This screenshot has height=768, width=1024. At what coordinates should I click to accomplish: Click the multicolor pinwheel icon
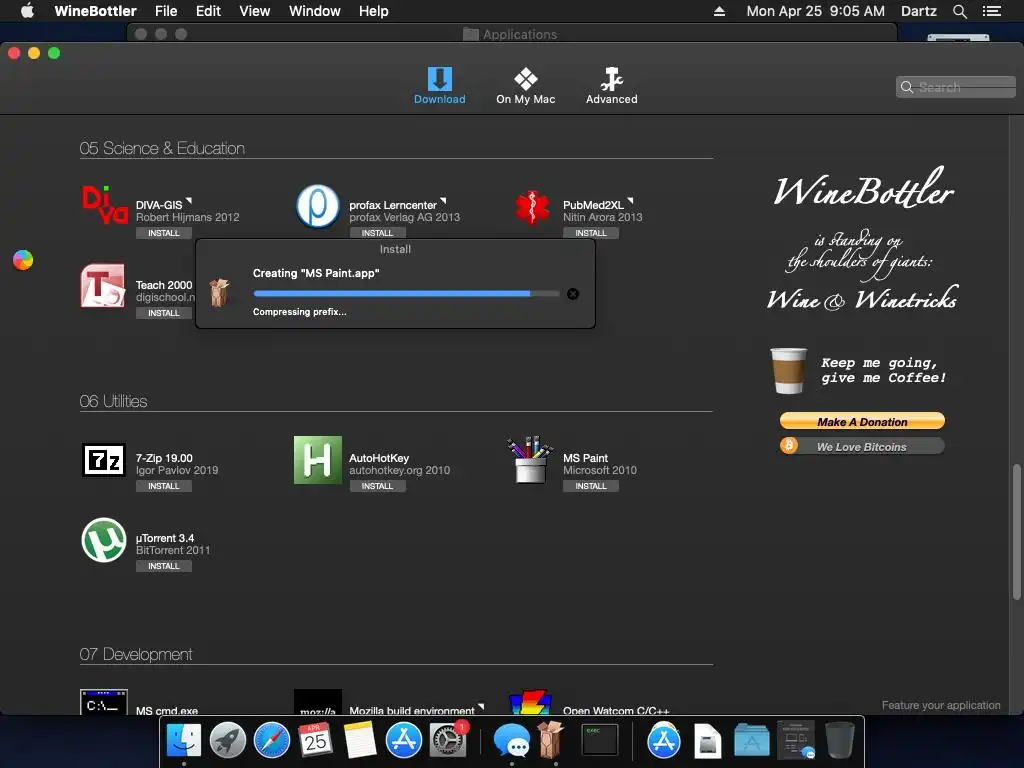coord(23,260)
